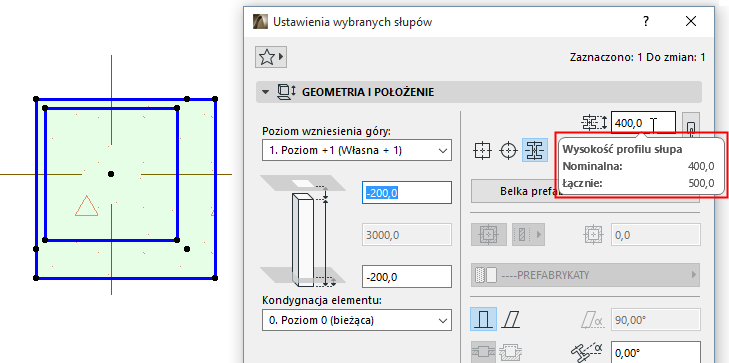This screenshot has height=363, width=729.
Task: Click the 'Łącznie:' tooltip row
Action: 639,183
